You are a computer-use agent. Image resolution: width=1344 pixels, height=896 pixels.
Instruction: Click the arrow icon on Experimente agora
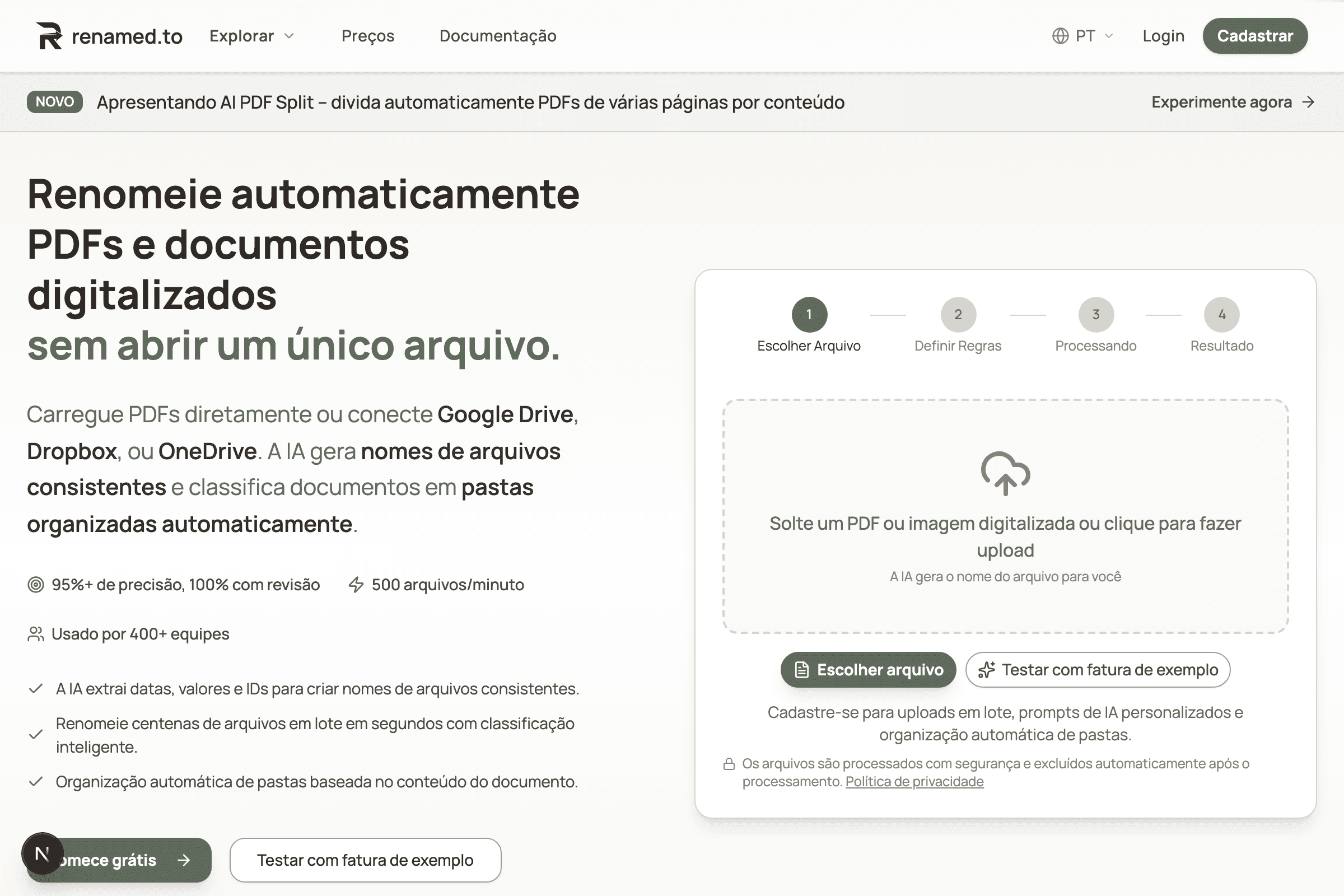click(1309, 102)
